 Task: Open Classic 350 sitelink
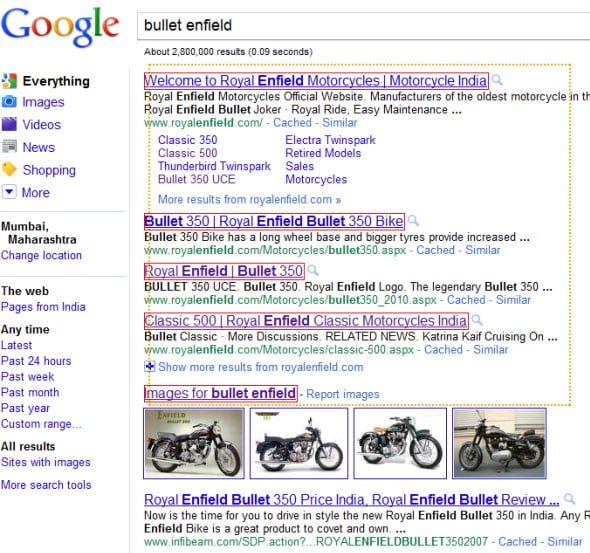click(188, 140)
